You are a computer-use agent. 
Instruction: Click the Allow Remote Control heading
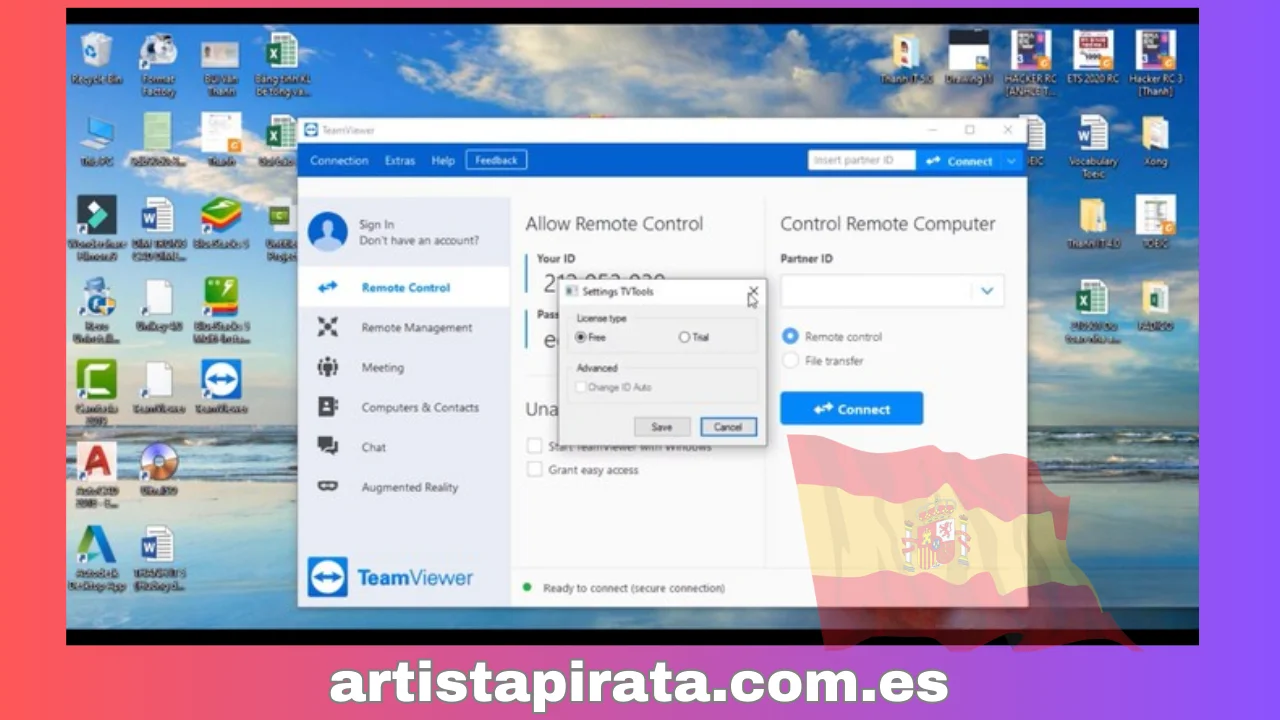point(614,224)
